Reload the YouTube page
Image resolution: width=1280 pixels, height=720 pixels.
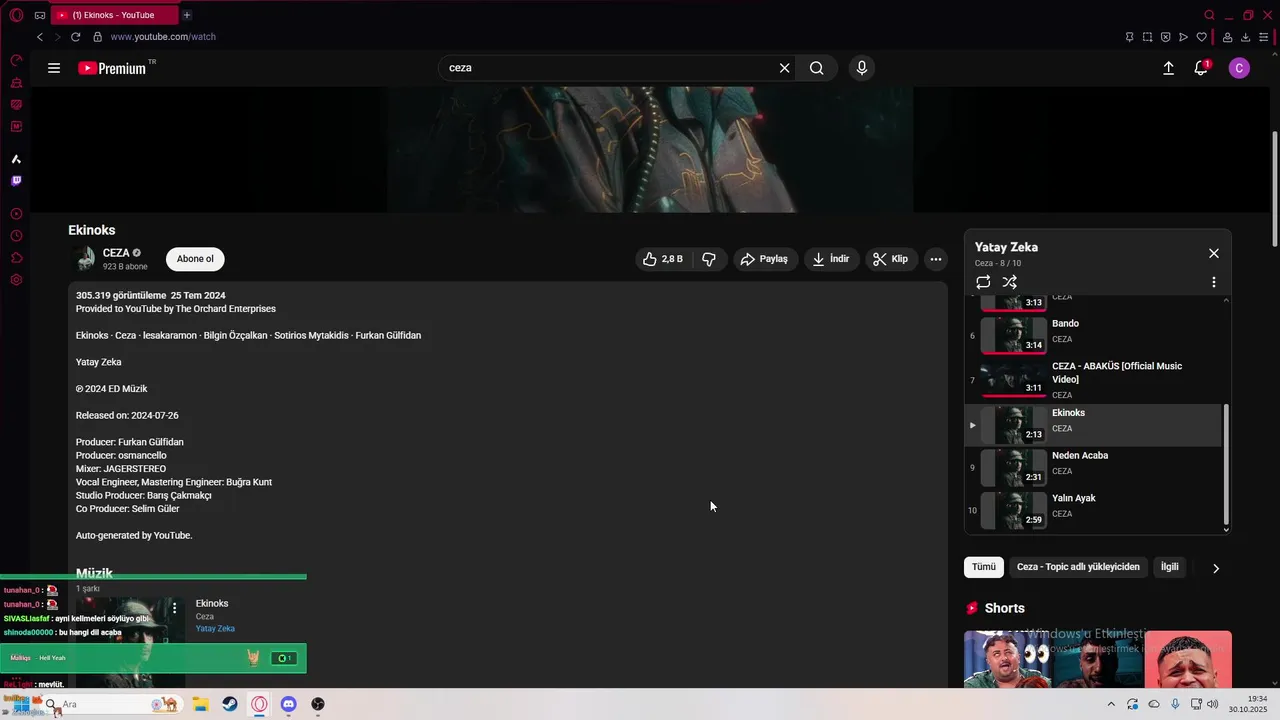[x=75, y=37]
